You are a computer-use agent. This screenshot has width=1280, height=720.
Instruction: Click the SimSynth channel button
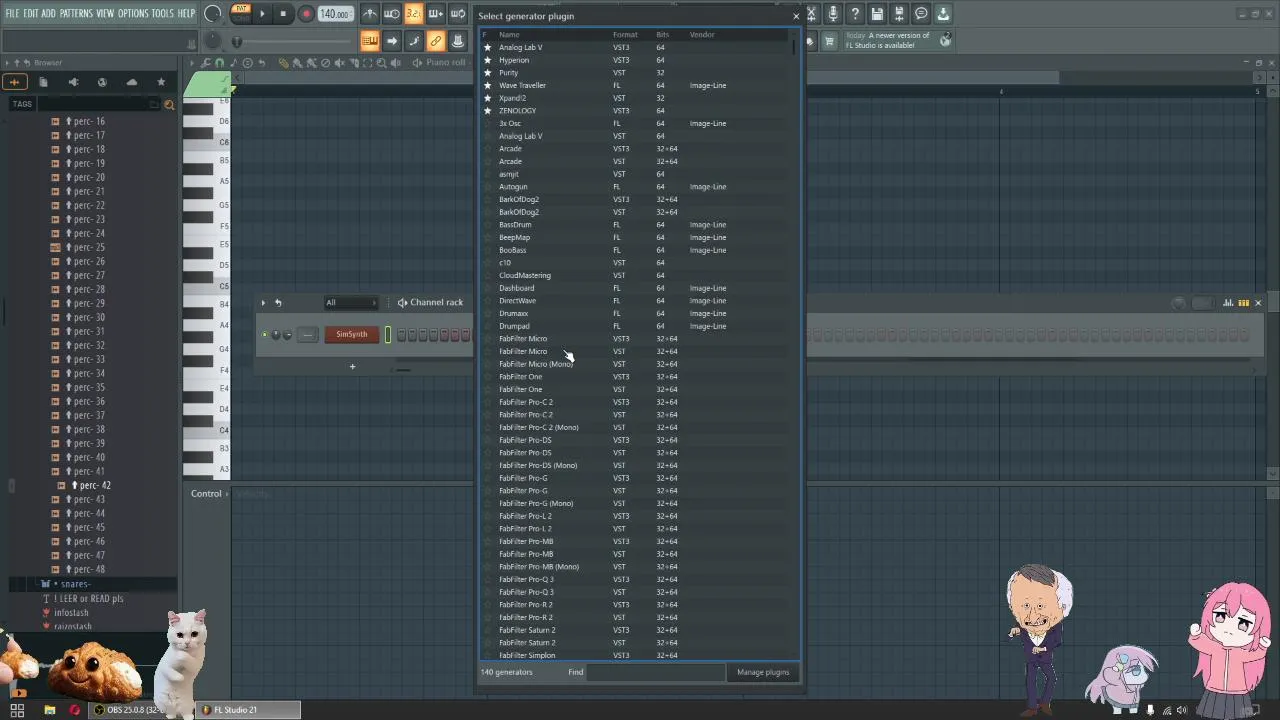tap(351, 334)
